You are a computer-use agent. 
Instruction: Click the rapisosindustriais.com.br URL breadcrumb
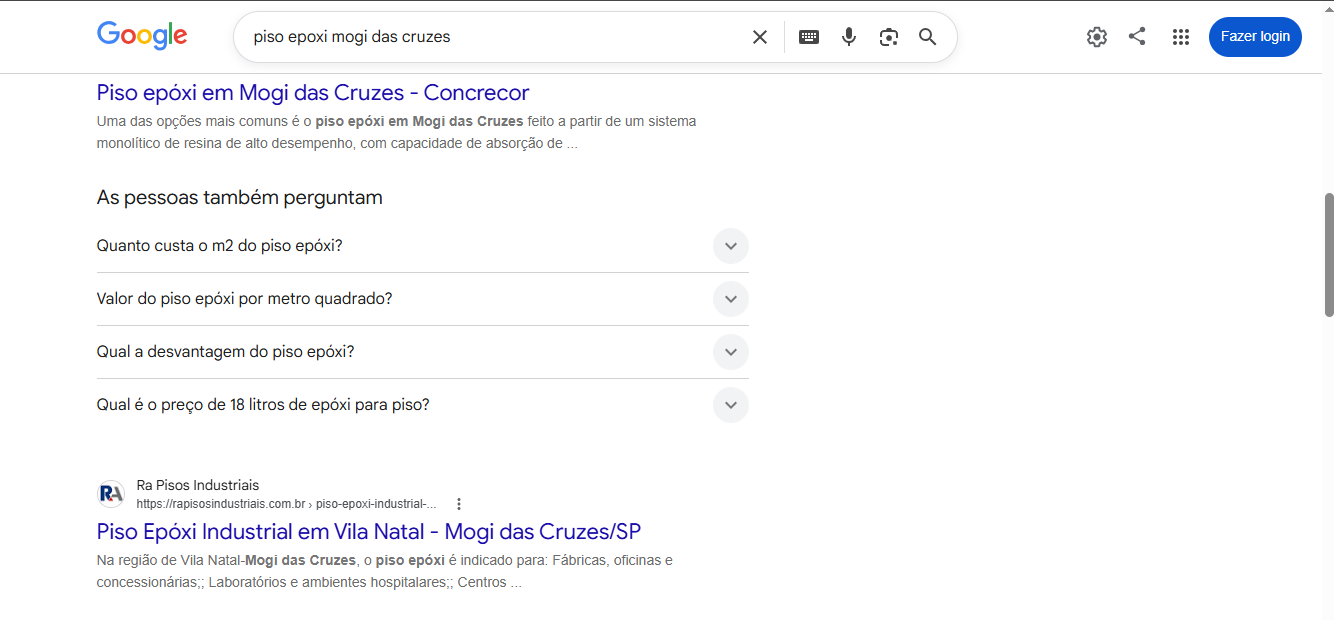(286, 504)
